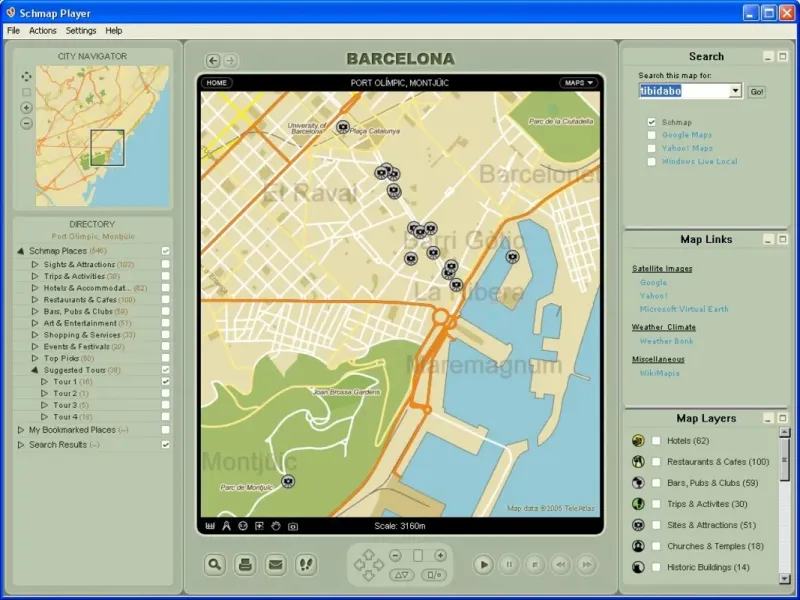800x600 pixels.
Task: Expand the Tour 2 node
Action: 44,393
